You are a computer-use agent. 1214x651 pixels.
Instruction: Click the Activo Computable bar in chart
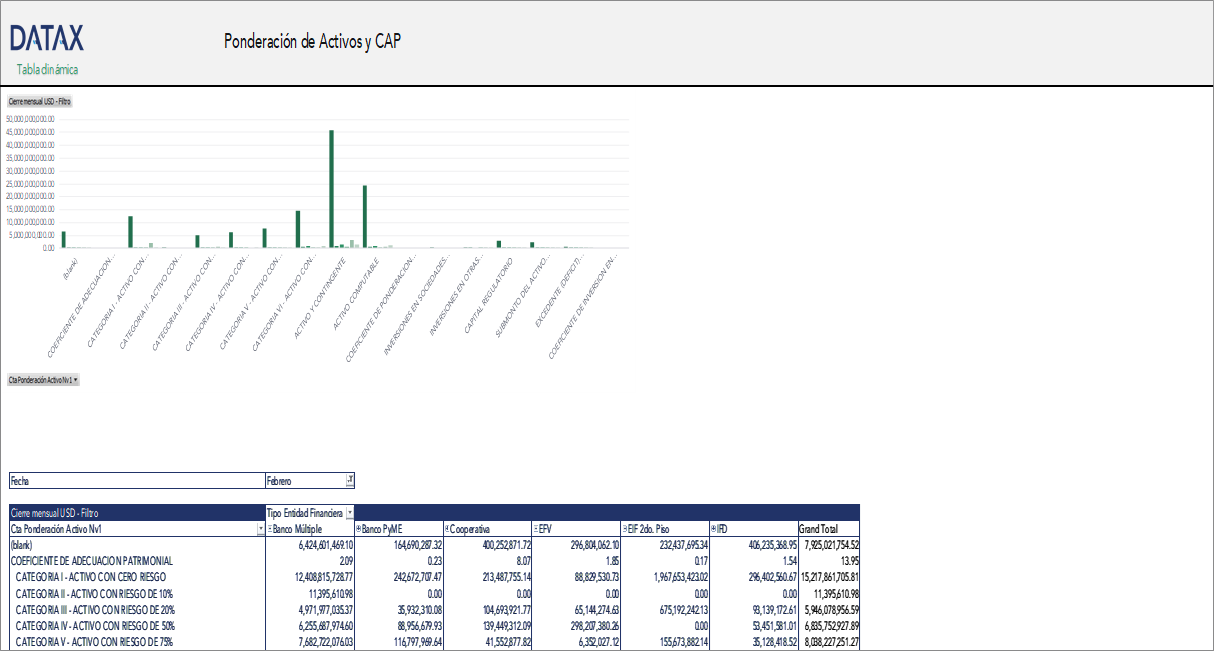364,216
